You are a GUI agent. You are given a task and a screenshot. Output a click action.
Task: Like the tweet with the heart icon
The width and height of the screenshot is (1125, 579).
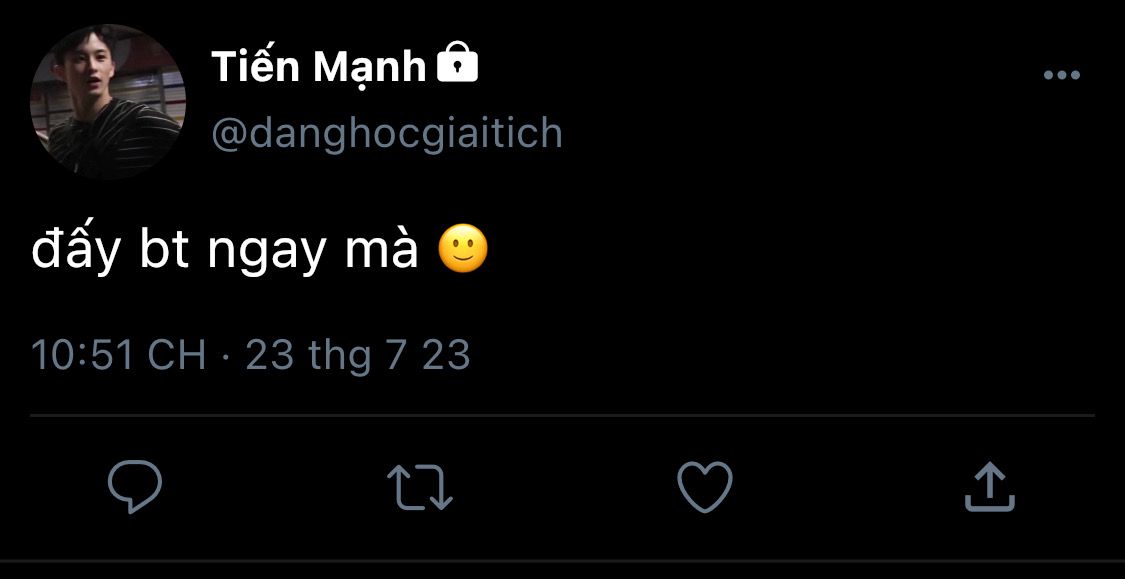[705, 487]
